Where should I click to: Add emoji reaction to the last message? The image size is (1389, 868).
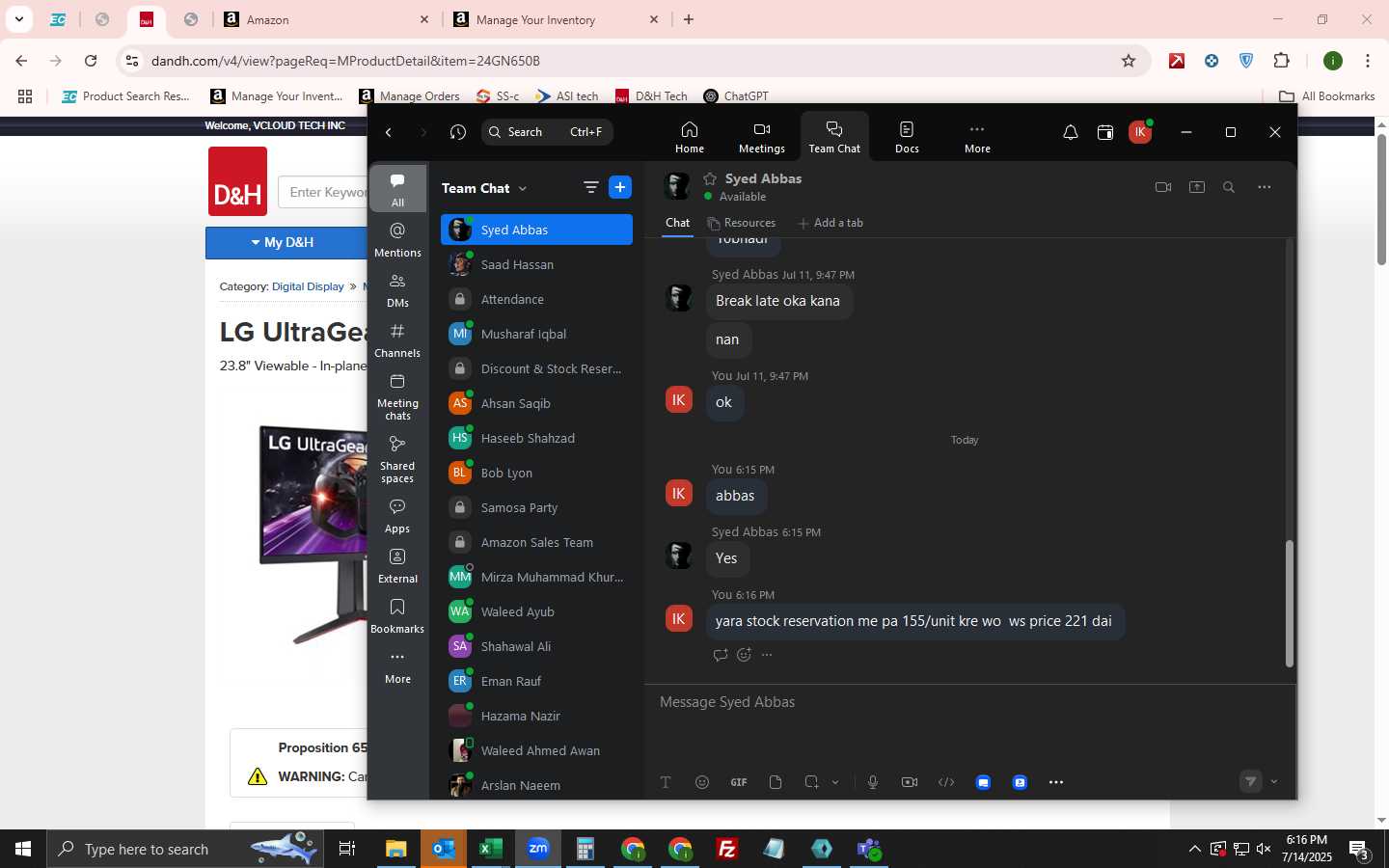[x=744, y=655]
